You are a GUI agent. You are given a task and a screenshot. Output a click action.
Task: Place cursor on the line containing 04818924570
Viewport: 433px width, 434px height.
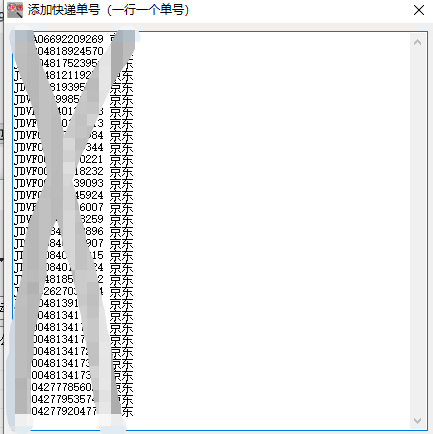73,51
